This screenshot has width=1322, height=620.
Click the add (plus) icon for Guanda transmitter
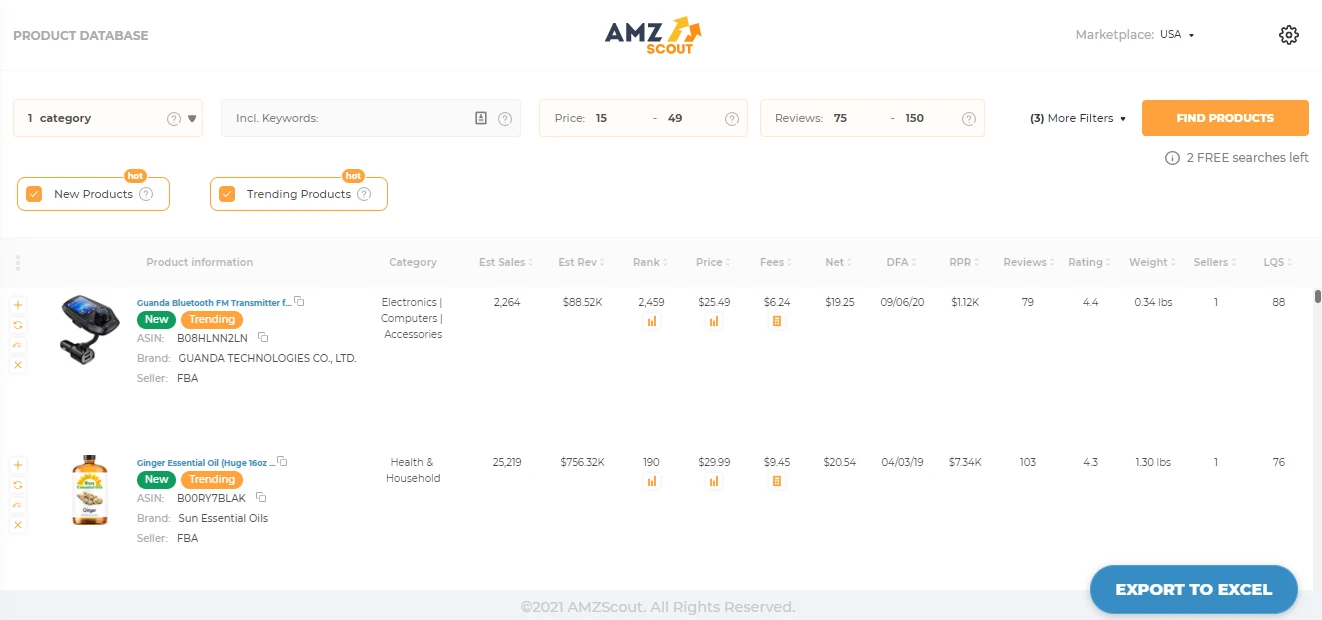coord(18,305)
